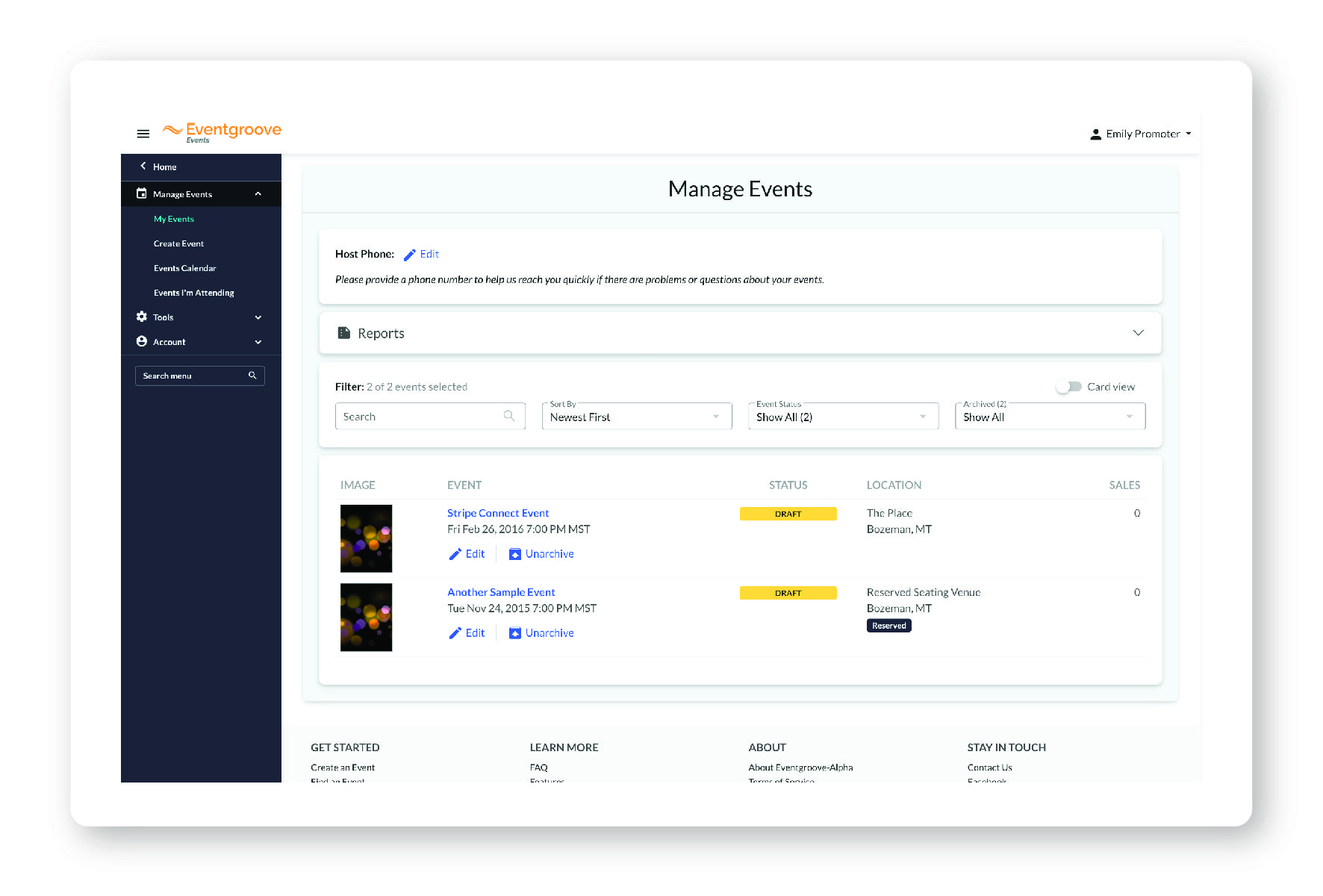Click the Another Sample Event thumbnail image

point(366,617)
